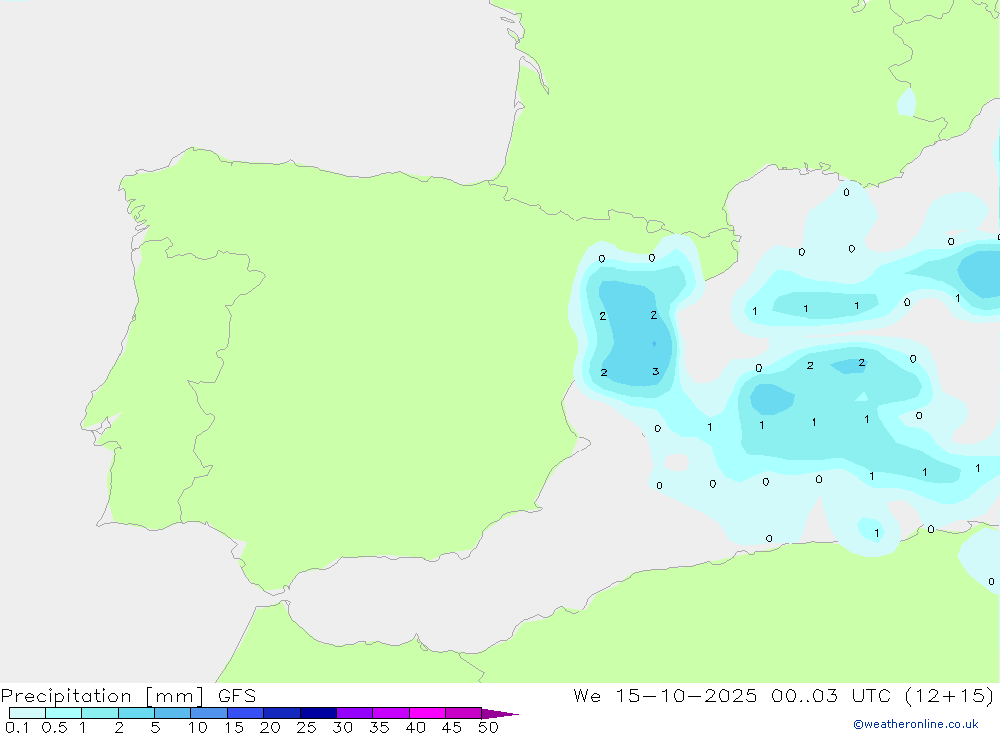
Task: Click the '15' legend scale label
Action: point(233,727)
